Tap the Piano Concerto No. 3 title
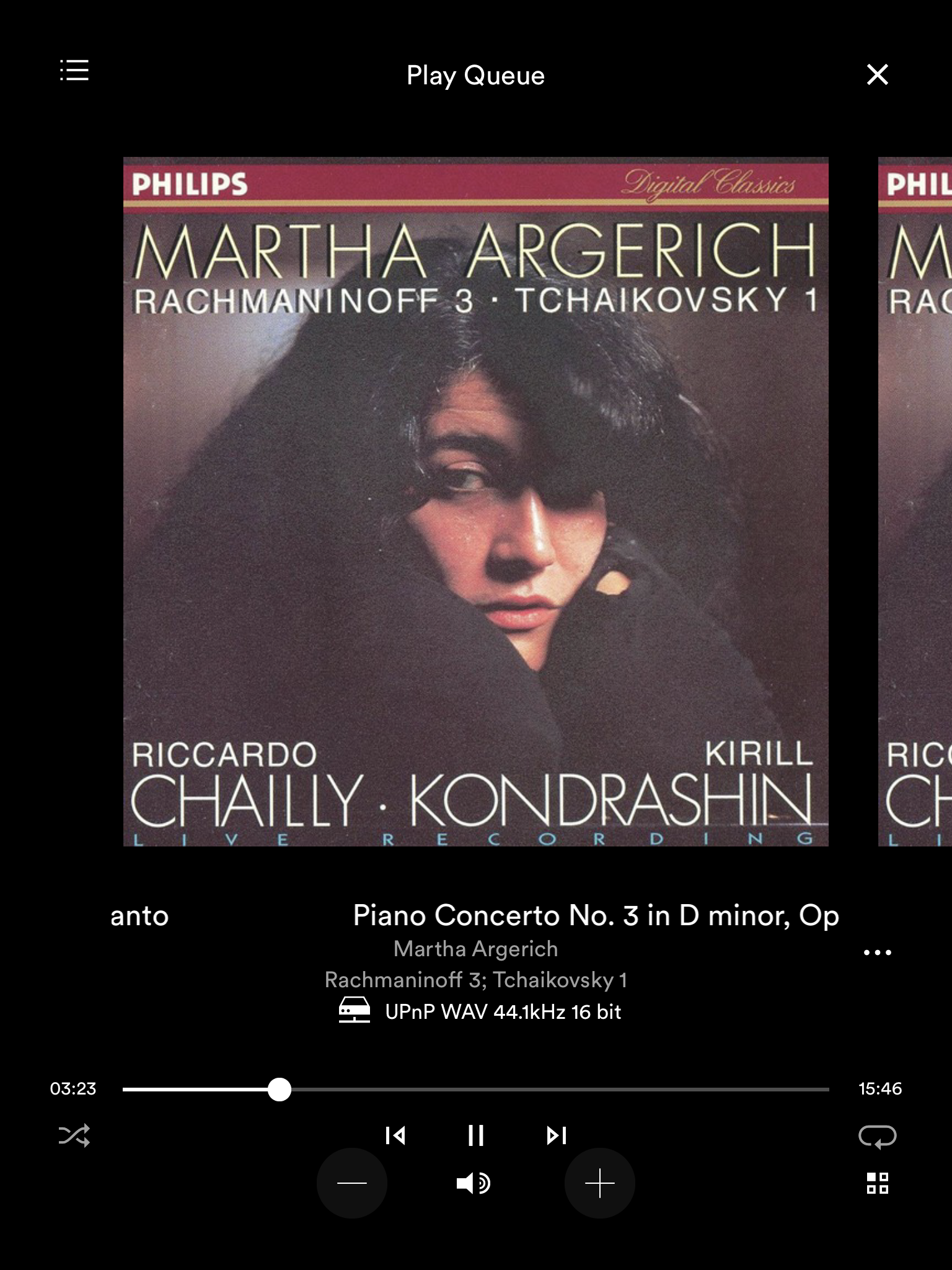 596,915
